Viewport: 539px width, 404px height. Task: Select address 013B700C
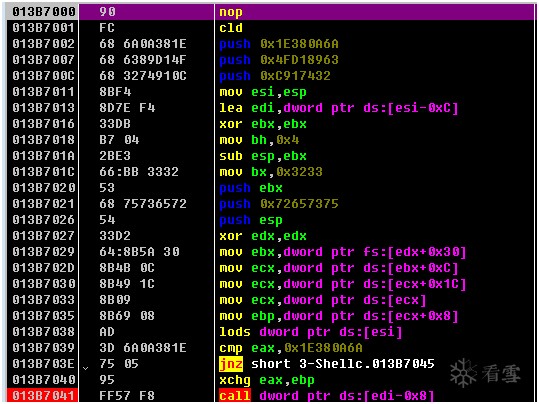(x=43, y=76)
